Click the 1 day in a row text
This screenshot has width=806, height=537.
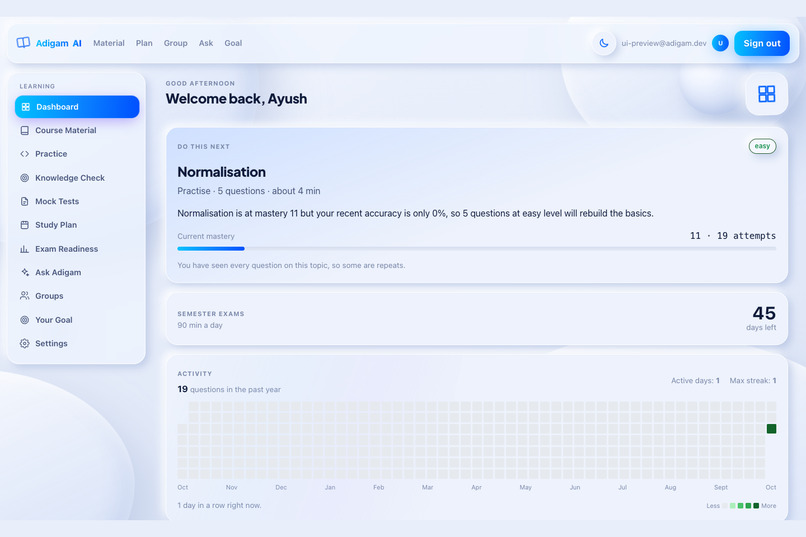(x=219, y=506)
